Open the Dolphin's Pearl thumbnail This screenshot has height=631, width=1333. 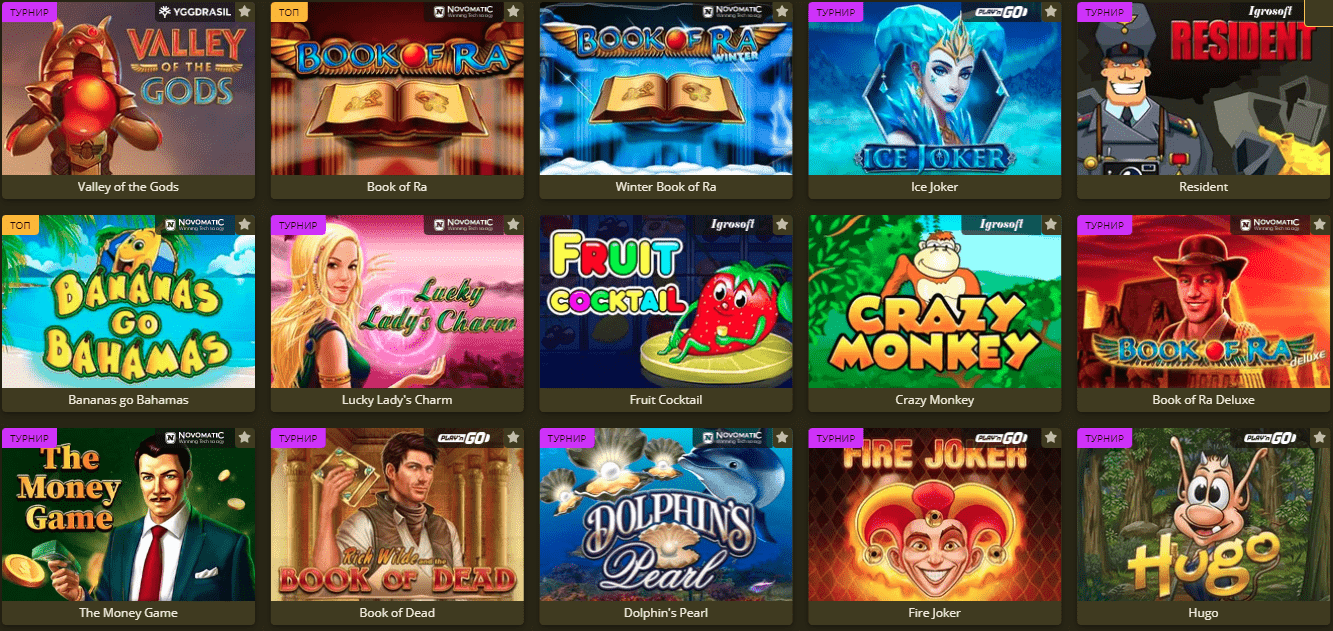click(x=666, y=514)
